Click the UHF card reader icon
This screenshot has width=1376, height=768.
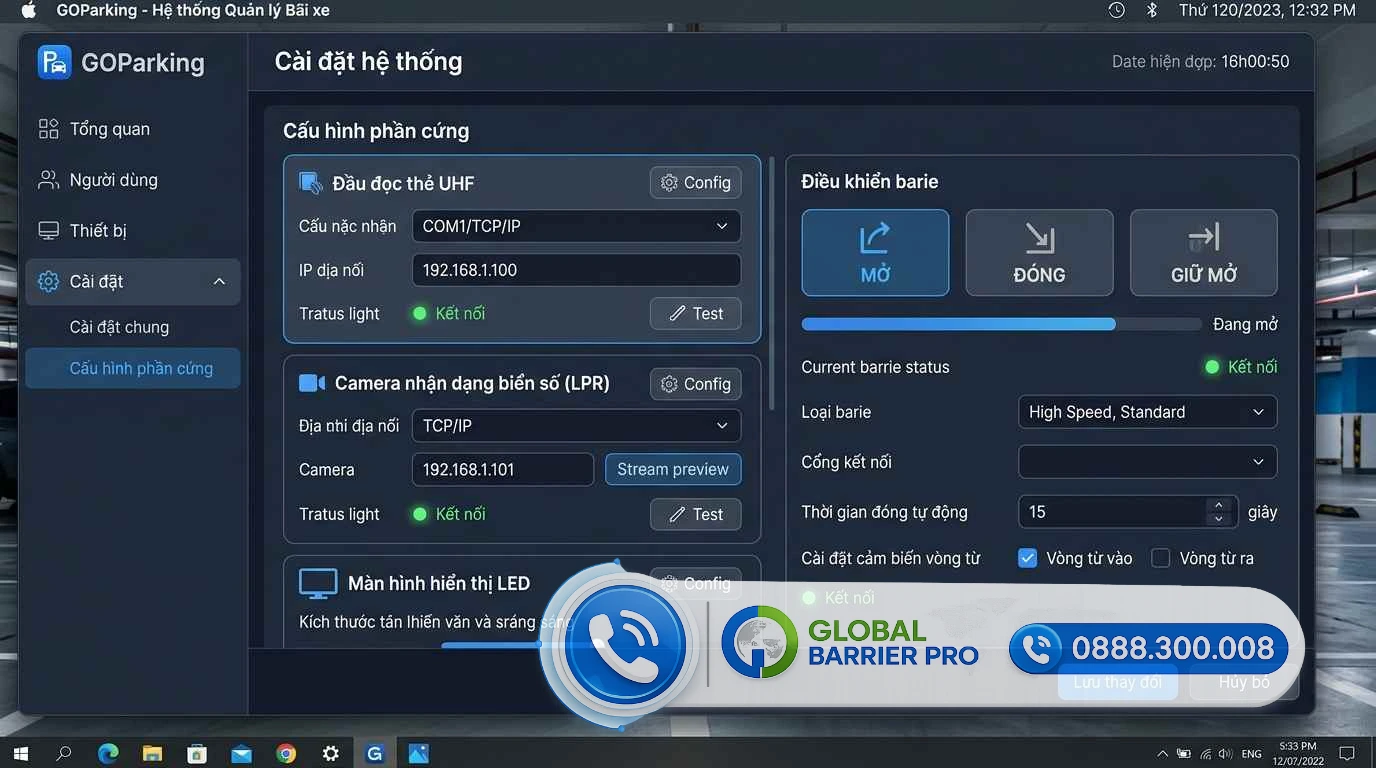pos(311,183)
